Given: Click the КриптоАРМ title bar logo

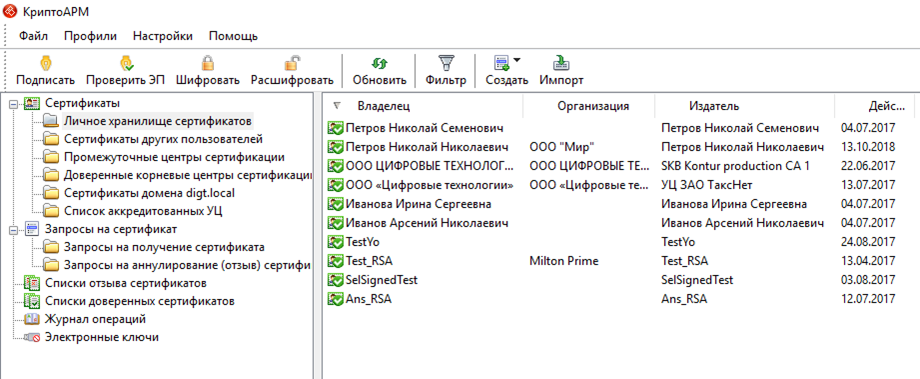Looking at the screenshot, I should (x=9, y=11).
